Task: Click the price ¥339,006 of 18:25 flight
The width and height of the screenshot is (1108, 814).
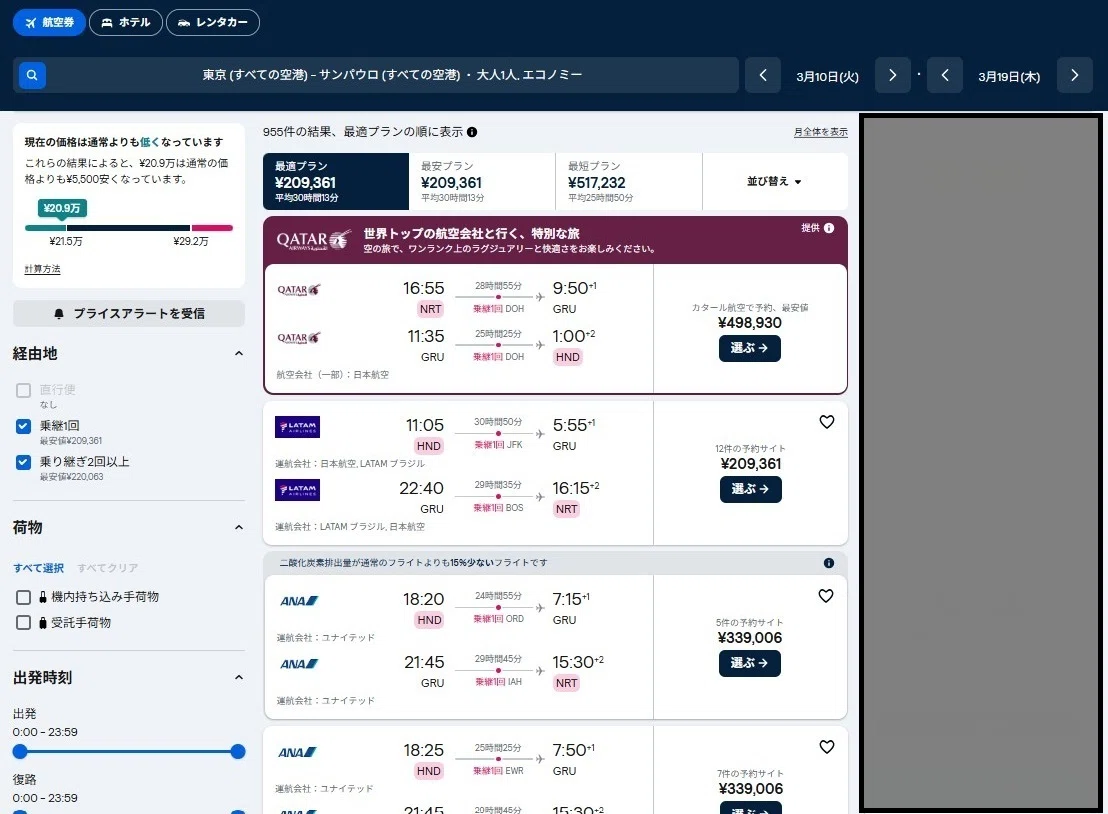Action: click(x=750, y=789)
